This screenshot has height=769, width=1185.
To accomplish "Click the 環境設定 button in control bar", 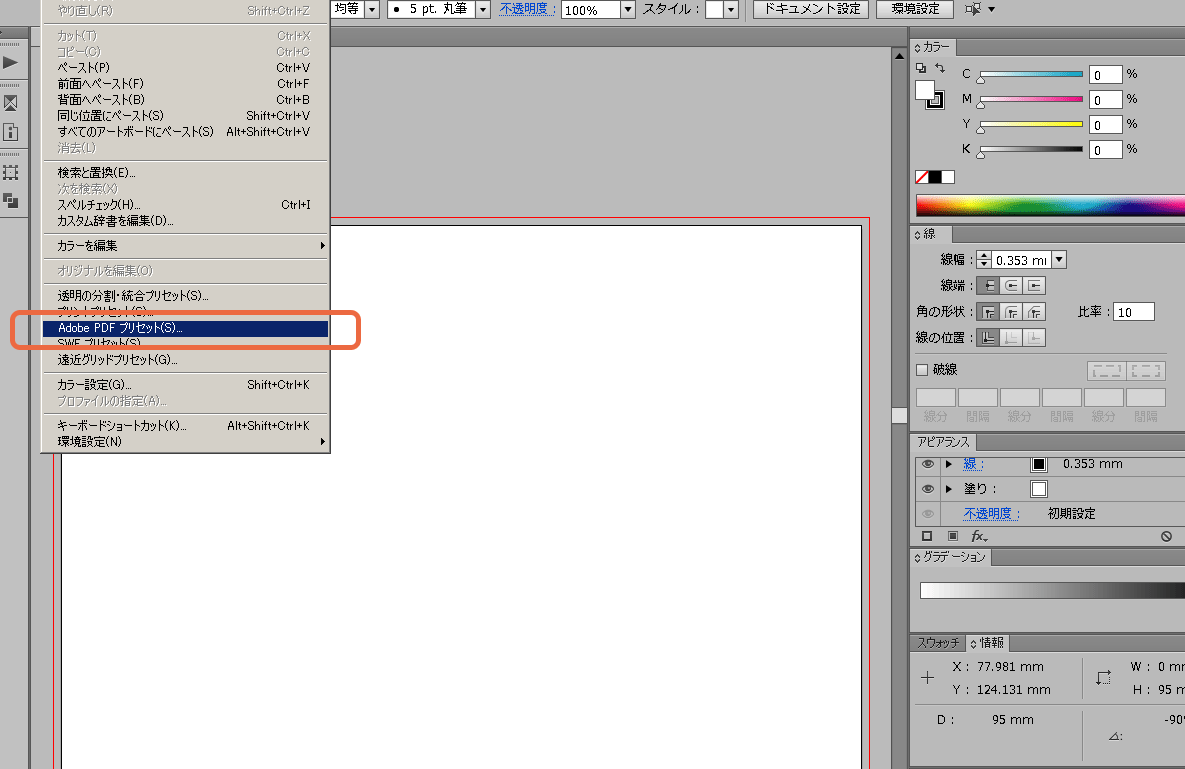I will pyautogui.click(x=915, y=9).
